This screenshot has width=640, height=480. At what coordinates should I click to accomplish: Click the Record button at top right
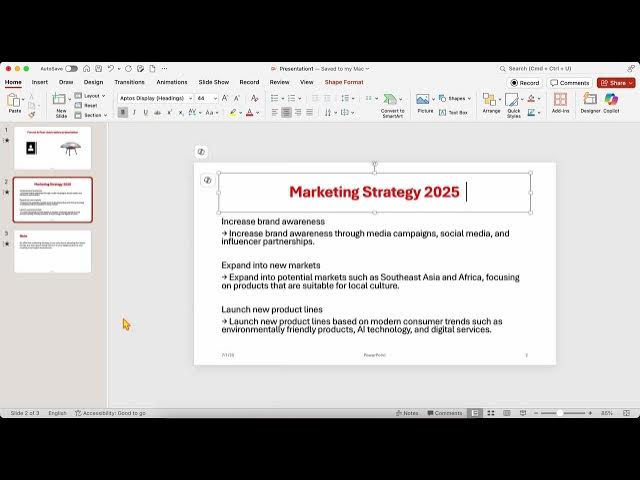[525, 83]
